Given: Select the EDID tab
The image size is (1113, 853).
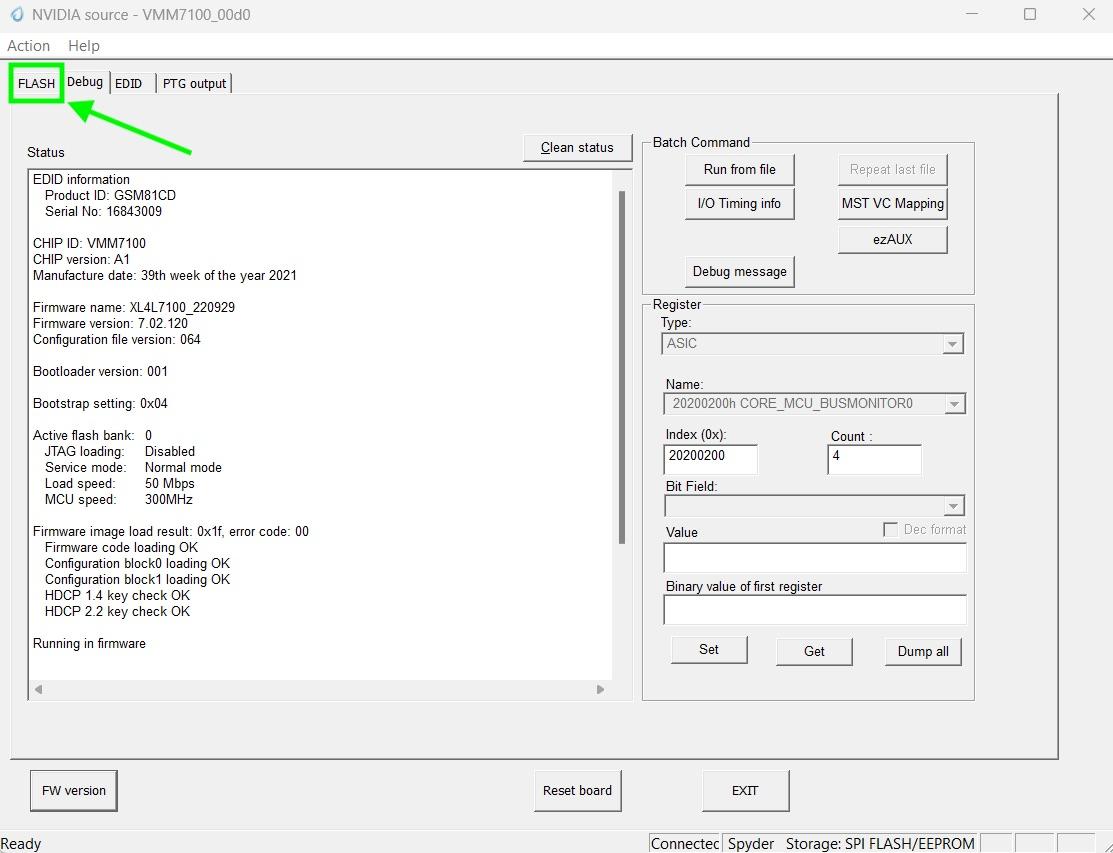Looking at the screenshot, I should tap(129, 84).
